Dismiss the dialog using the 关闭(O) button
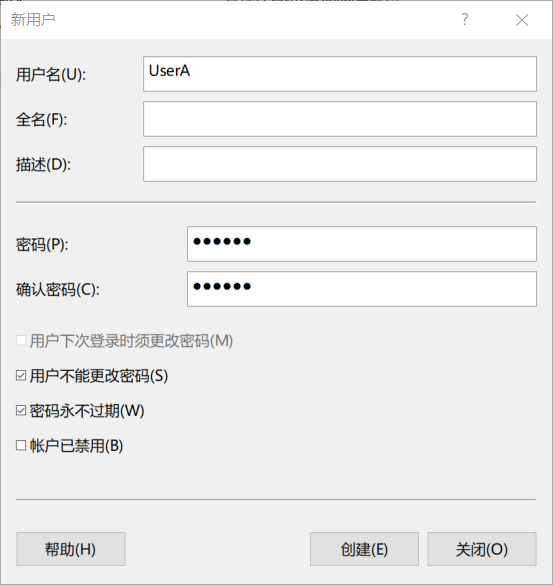The width and height of the screenshot is (553, 585). pos(482,549)
